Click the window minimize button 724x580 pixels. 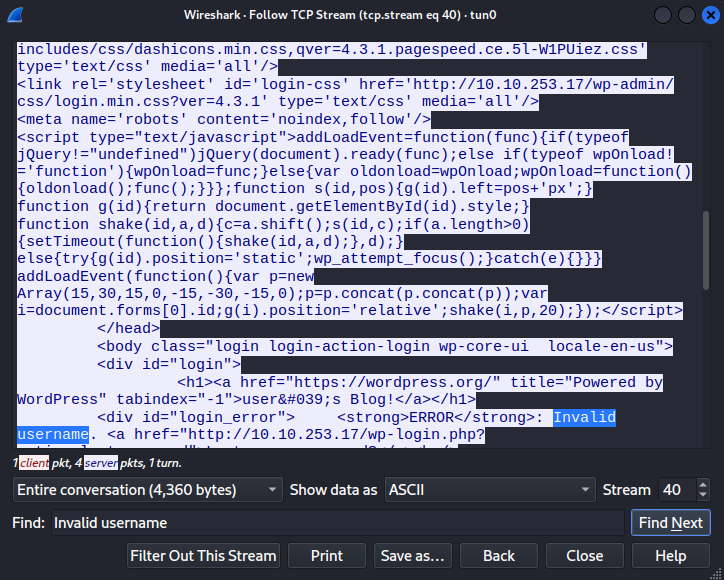pyautogui.click(x=663, y=15)
